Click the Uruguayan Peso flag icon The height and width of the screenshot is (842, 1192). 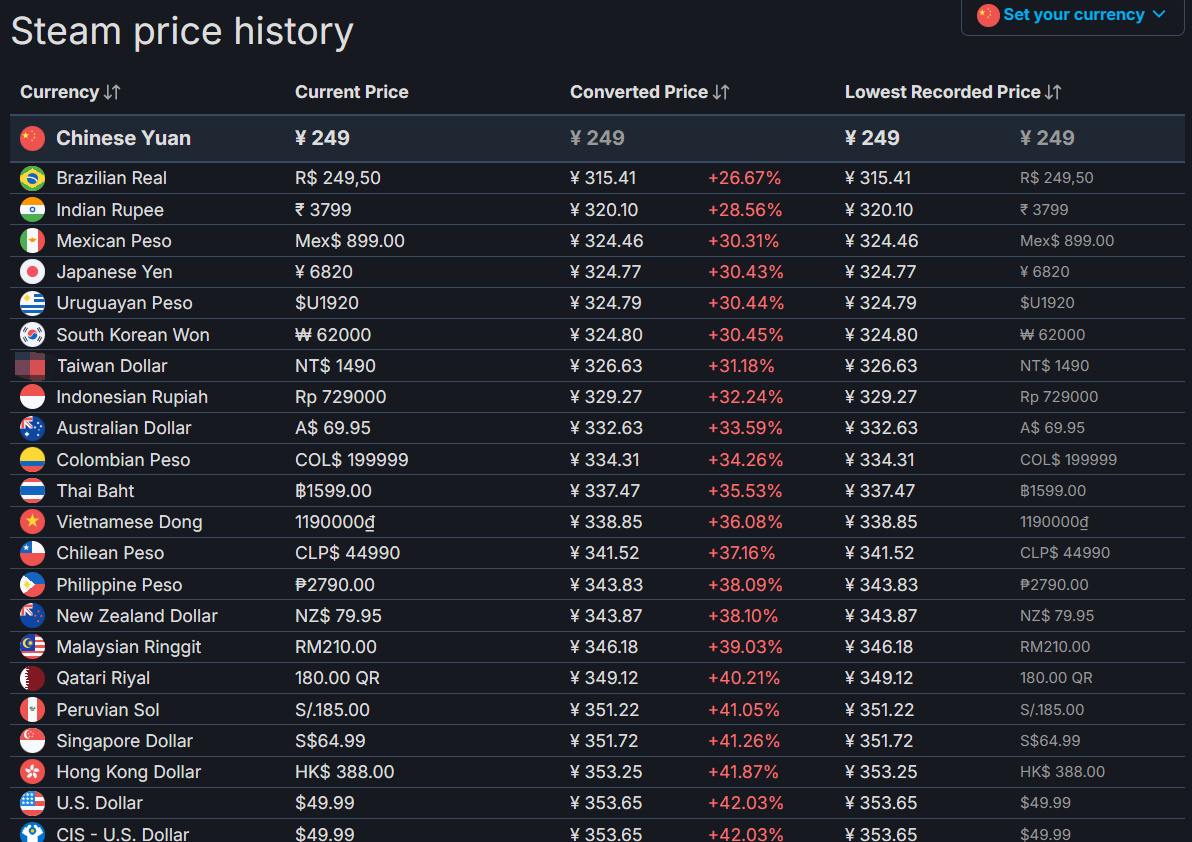click(32, 303)
